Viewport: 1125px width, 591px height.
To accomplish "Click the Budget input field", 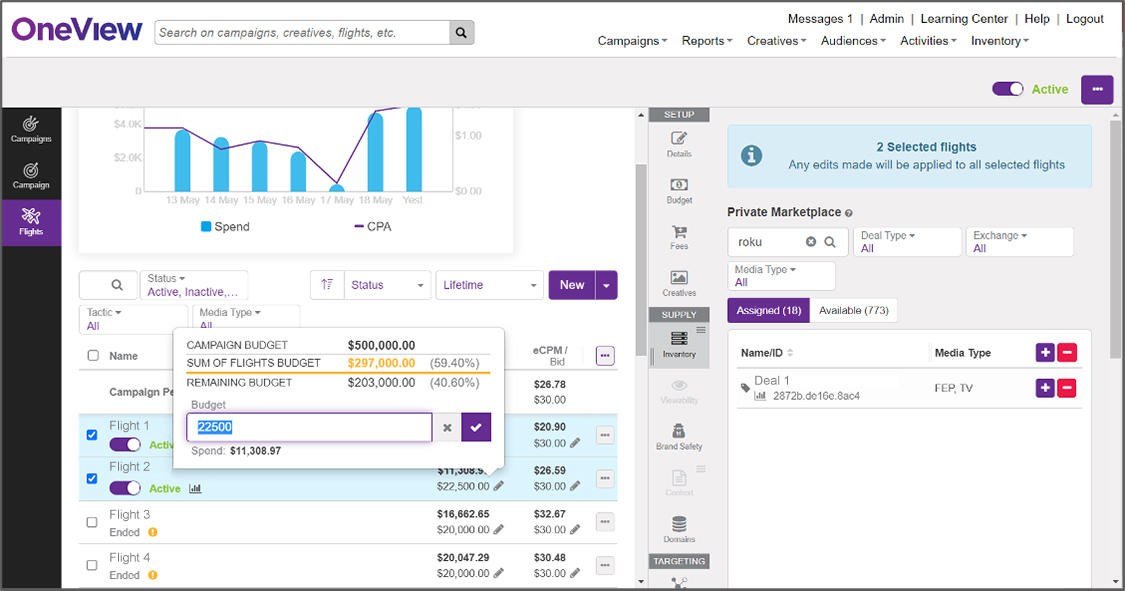I will click(x=309, y=428).
